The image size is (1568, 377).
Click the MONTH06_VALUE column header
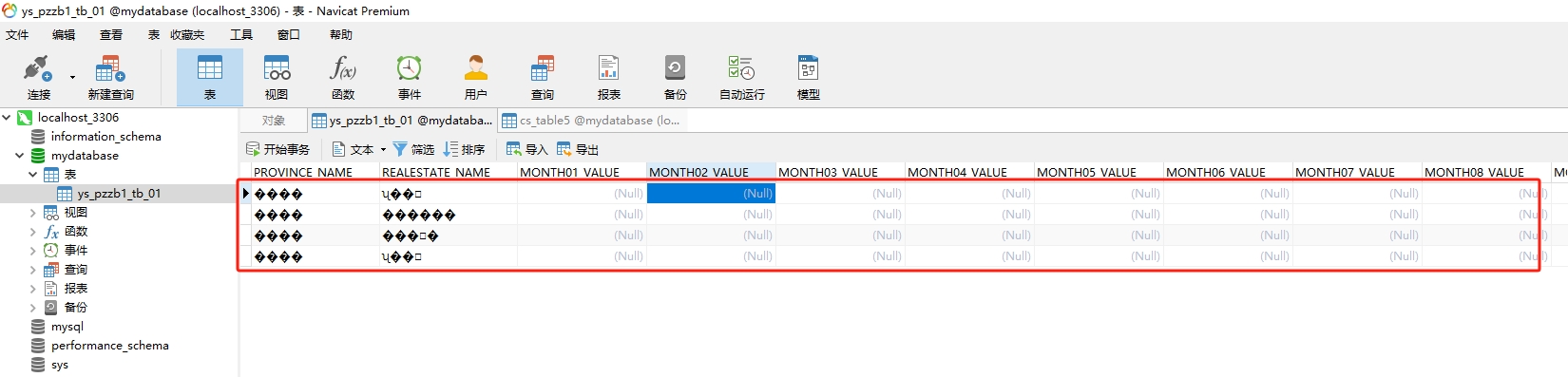pyautogui.click(x=1228, y=172)
